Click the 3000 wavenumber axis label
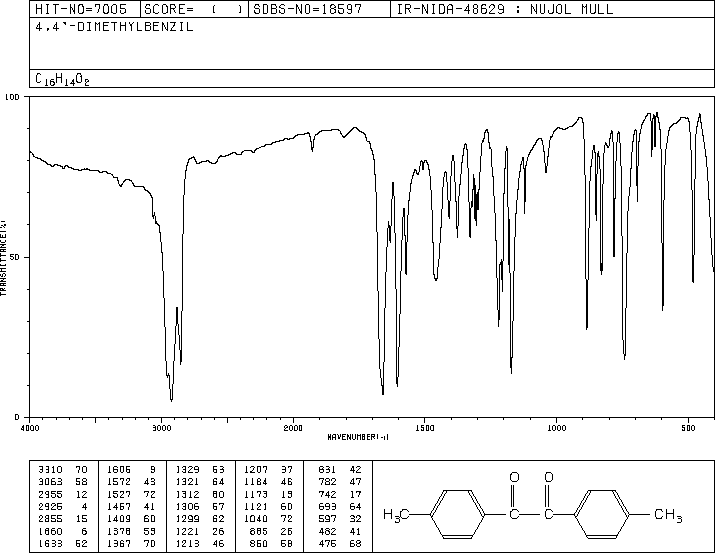Screen dimensions: 715x553 pos(161,428)
